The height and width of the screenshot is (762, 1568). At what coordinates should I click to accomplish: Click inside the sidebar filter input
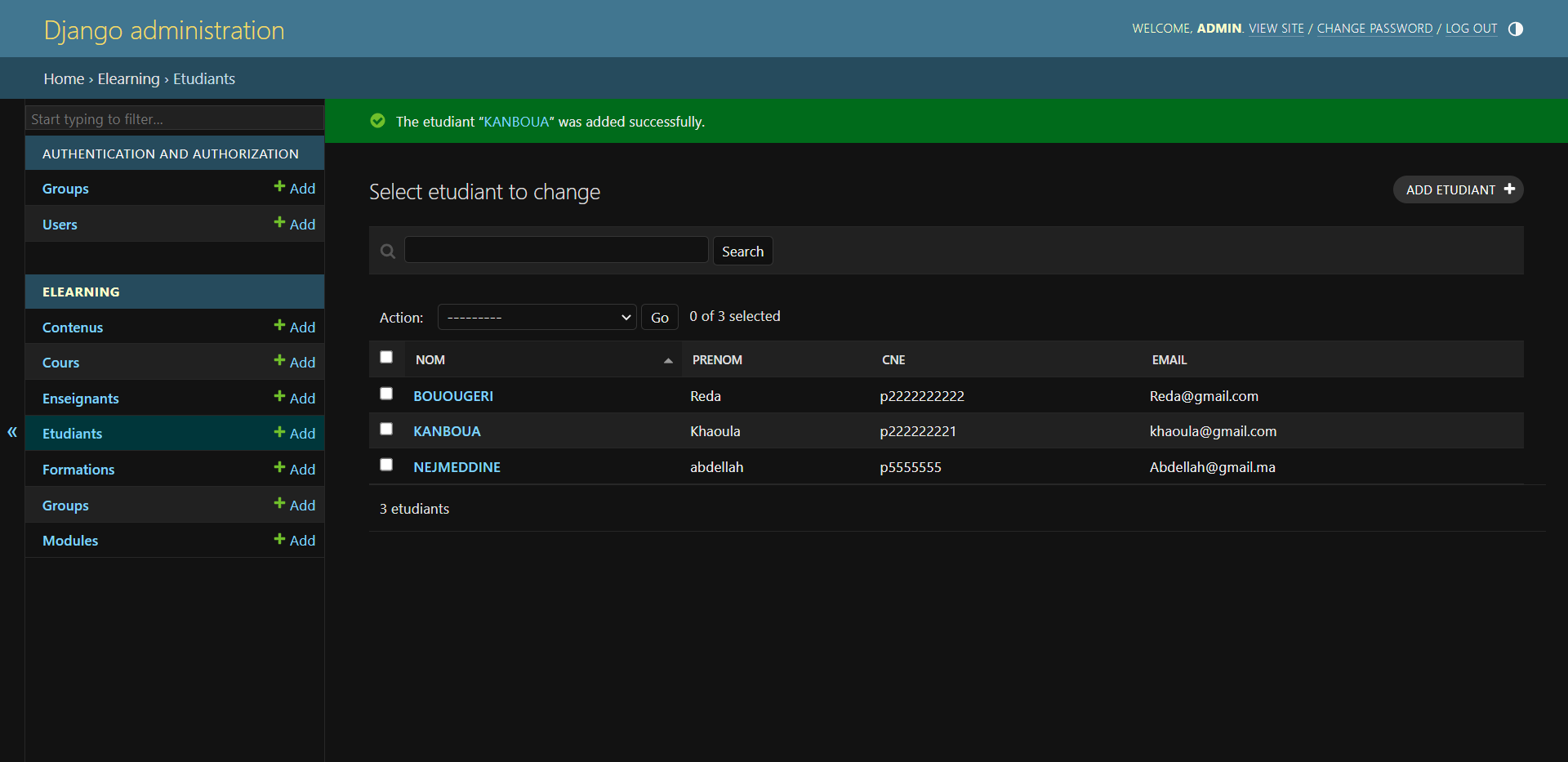[174, 118]
